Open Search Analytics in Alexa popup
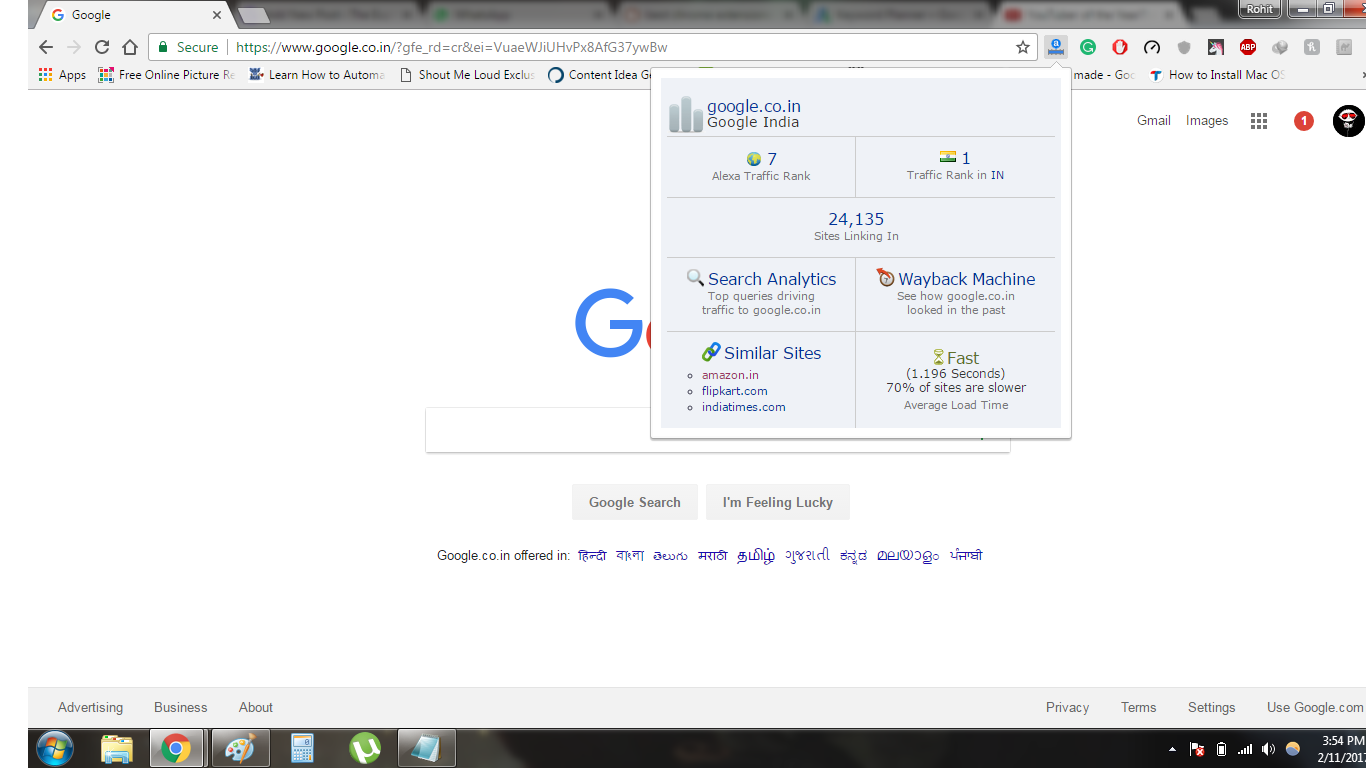 (771, 279)
